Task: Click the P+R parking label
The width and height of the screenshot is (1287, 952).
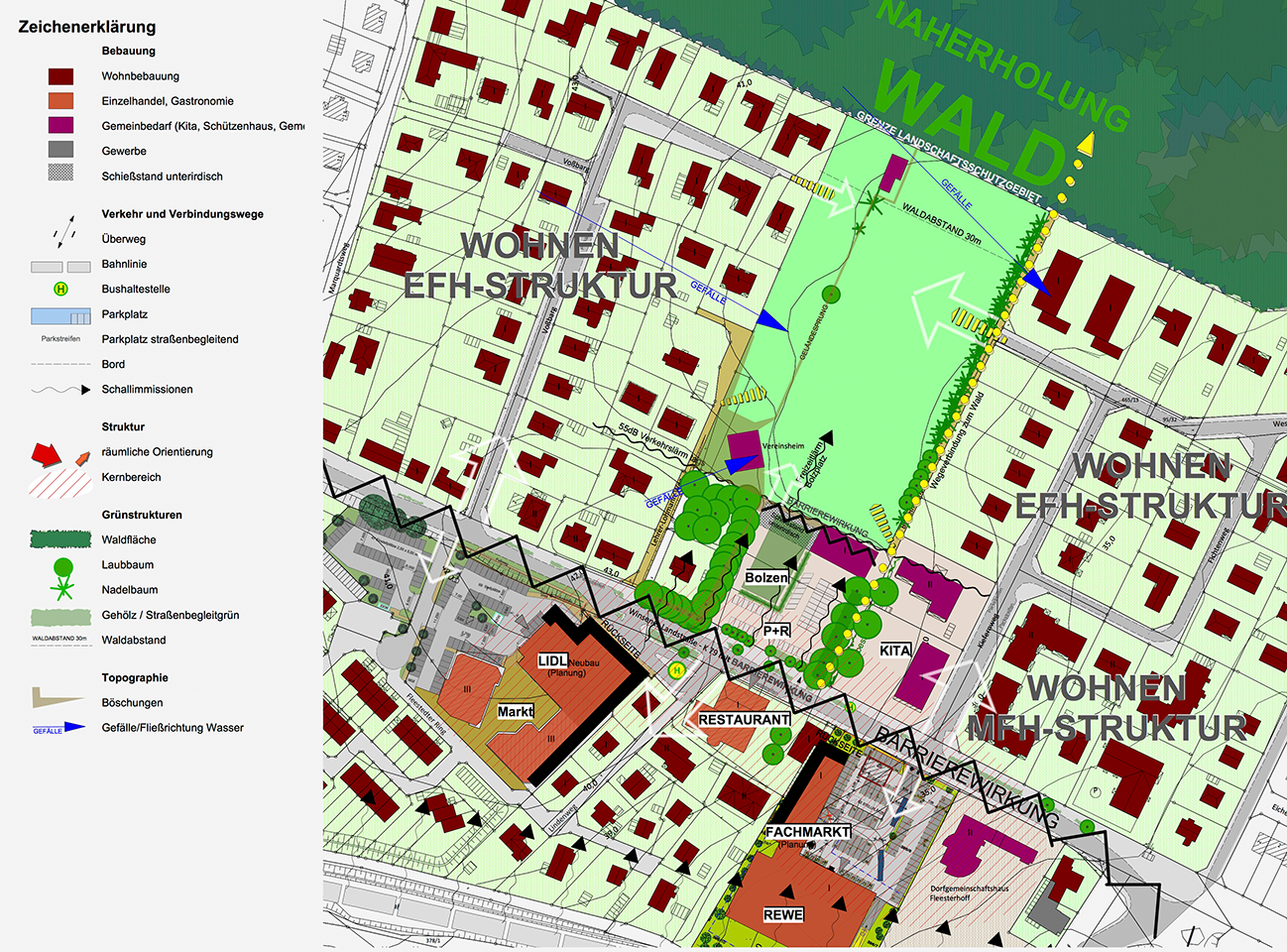Action: click(x=776, y=631)
